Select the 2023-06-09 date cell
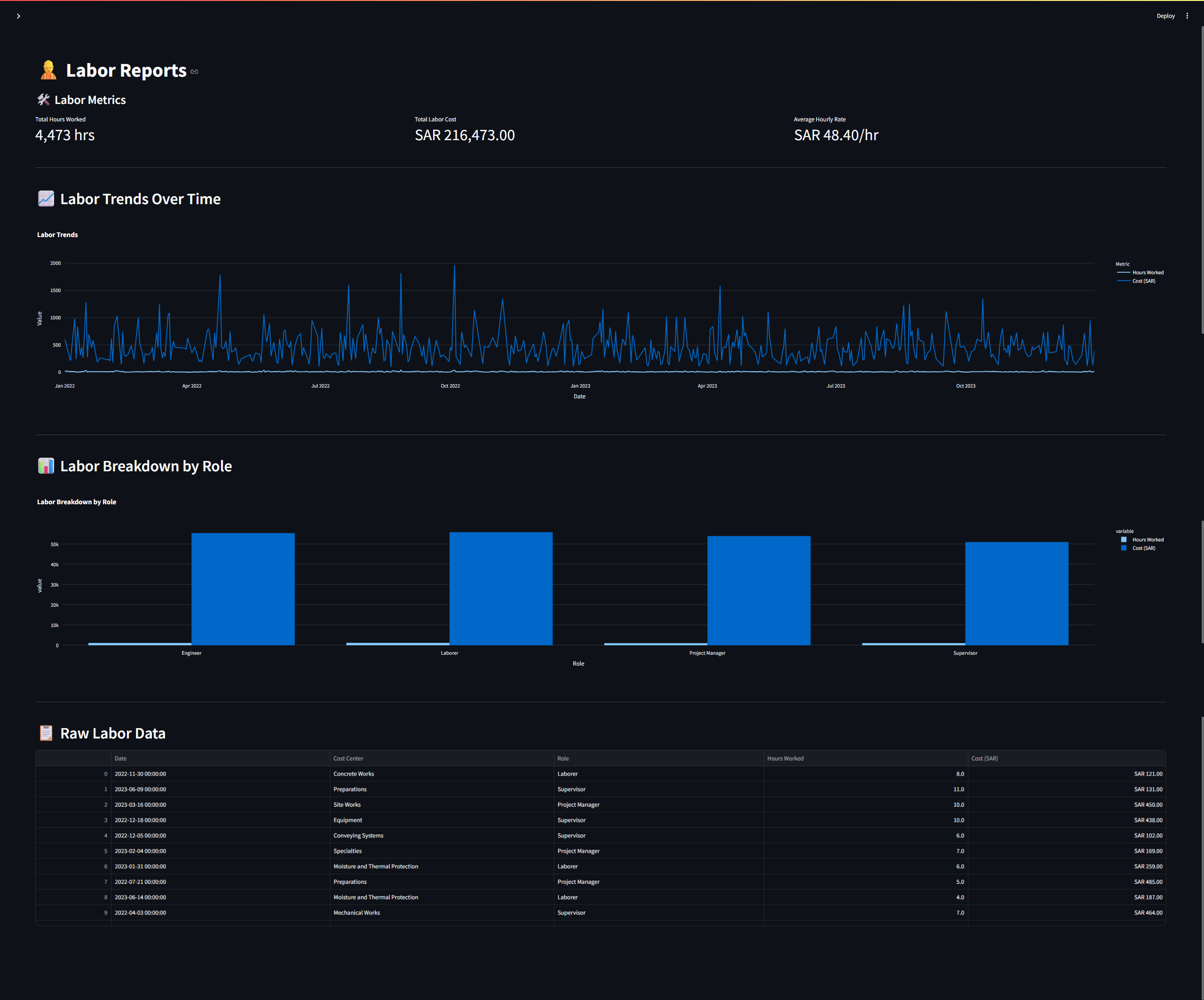The height and width of the screenshot is (1000, 1204). (220, 790)
